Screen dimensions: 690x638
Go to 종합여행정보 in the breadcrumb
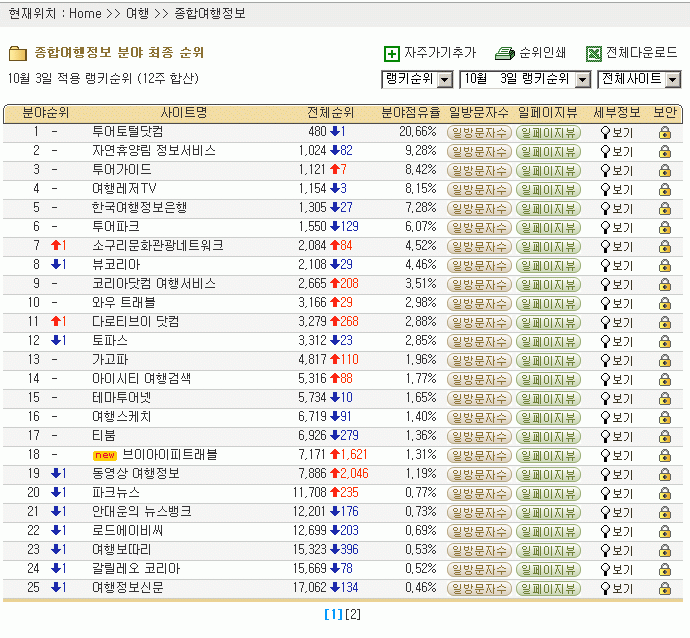tap(209, 14)
